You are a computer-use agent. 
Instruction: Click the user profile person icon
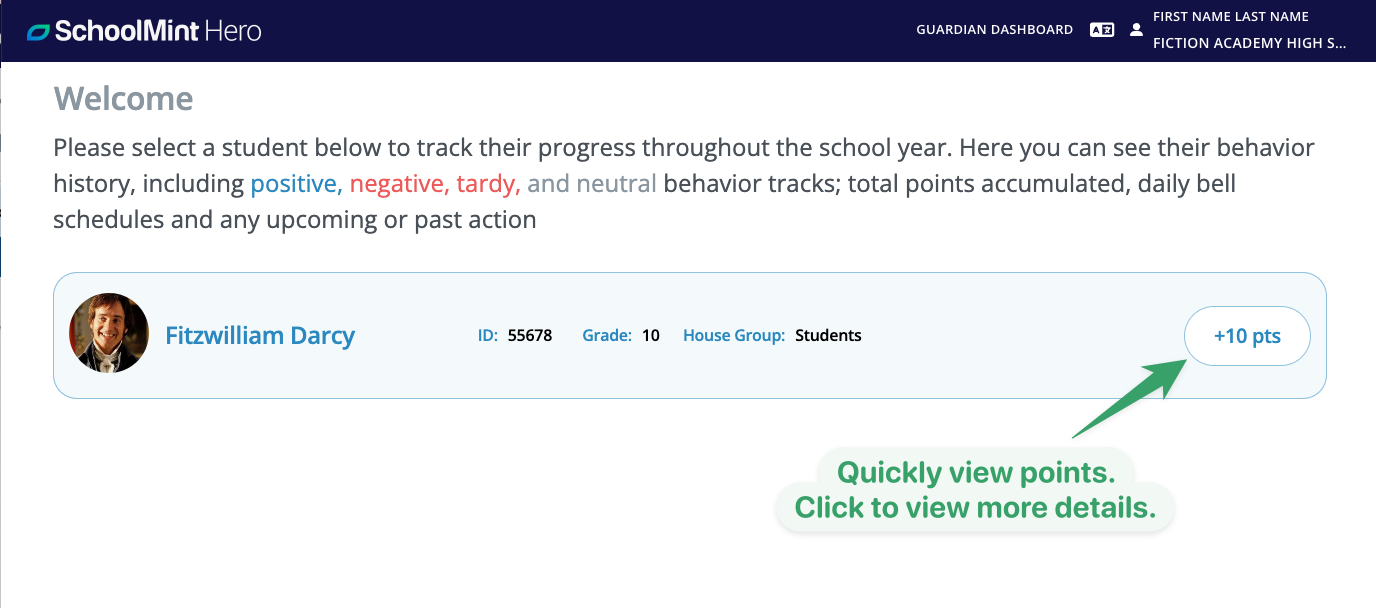coord(1136,30)
